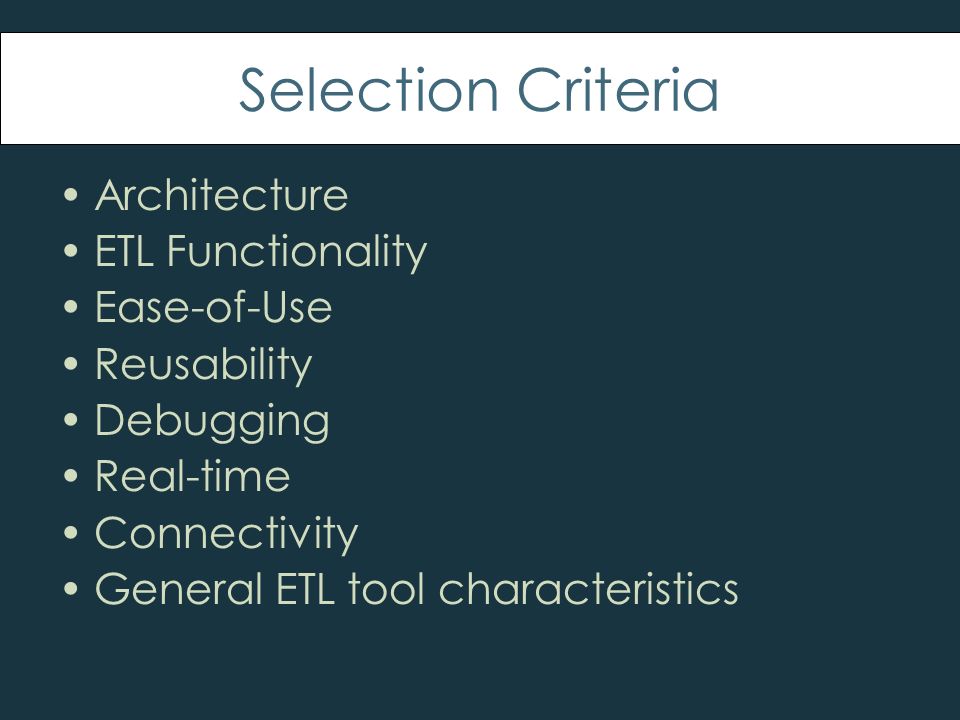Click the dark strip above the title banner
Screen dimensions: 960x720
pyautogui.click(x=480, y=16)
